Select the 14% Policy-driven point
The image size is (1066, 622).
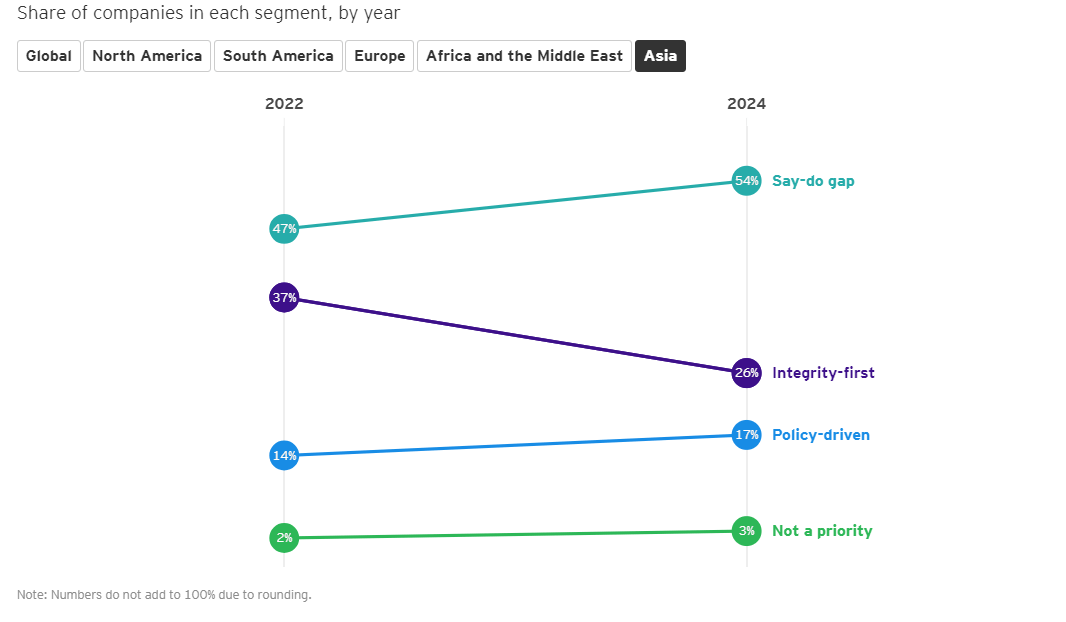pos(284,456)
